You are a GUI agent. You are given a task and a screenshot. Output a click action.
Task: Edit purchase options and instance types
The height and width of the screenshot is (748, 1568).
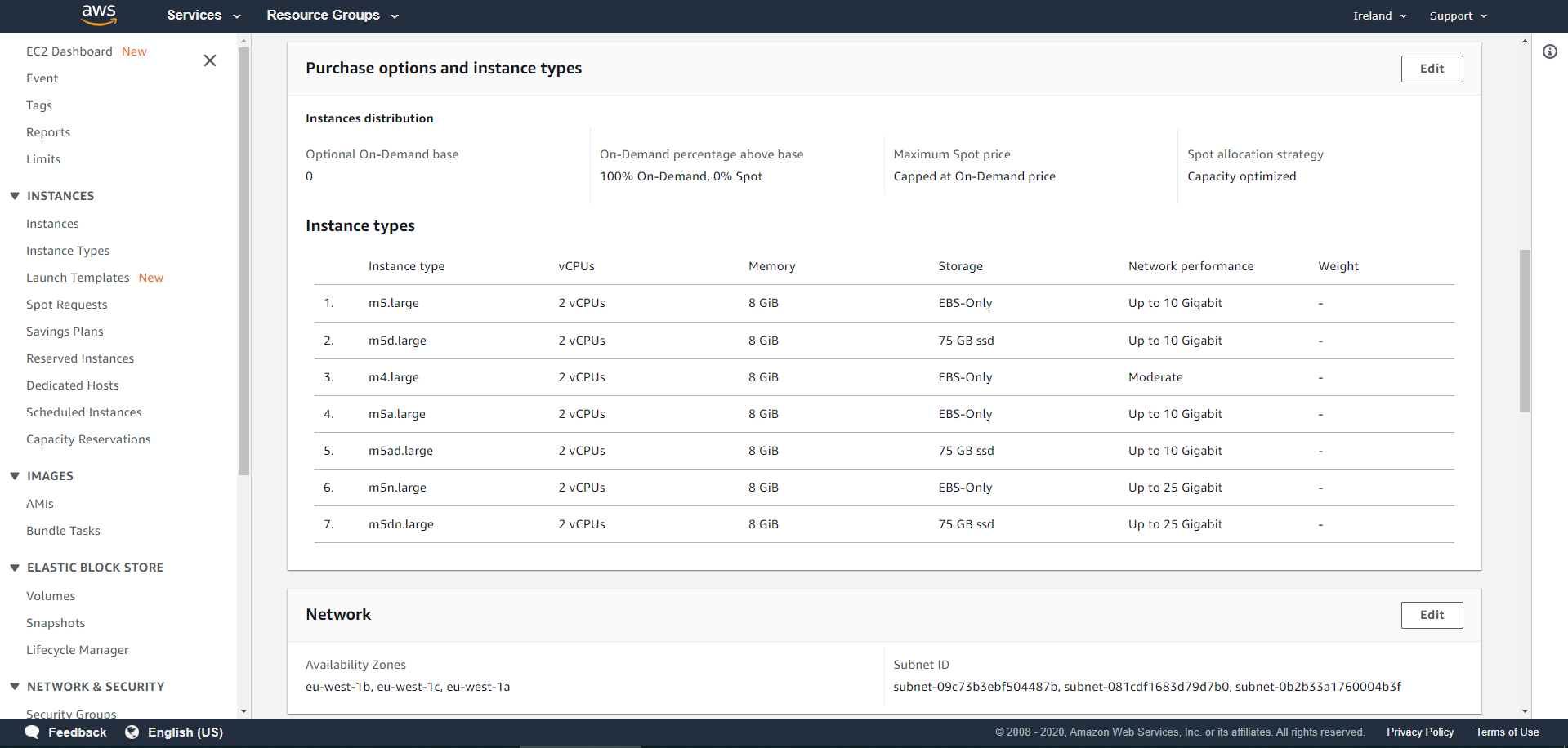coord(1432,69)
